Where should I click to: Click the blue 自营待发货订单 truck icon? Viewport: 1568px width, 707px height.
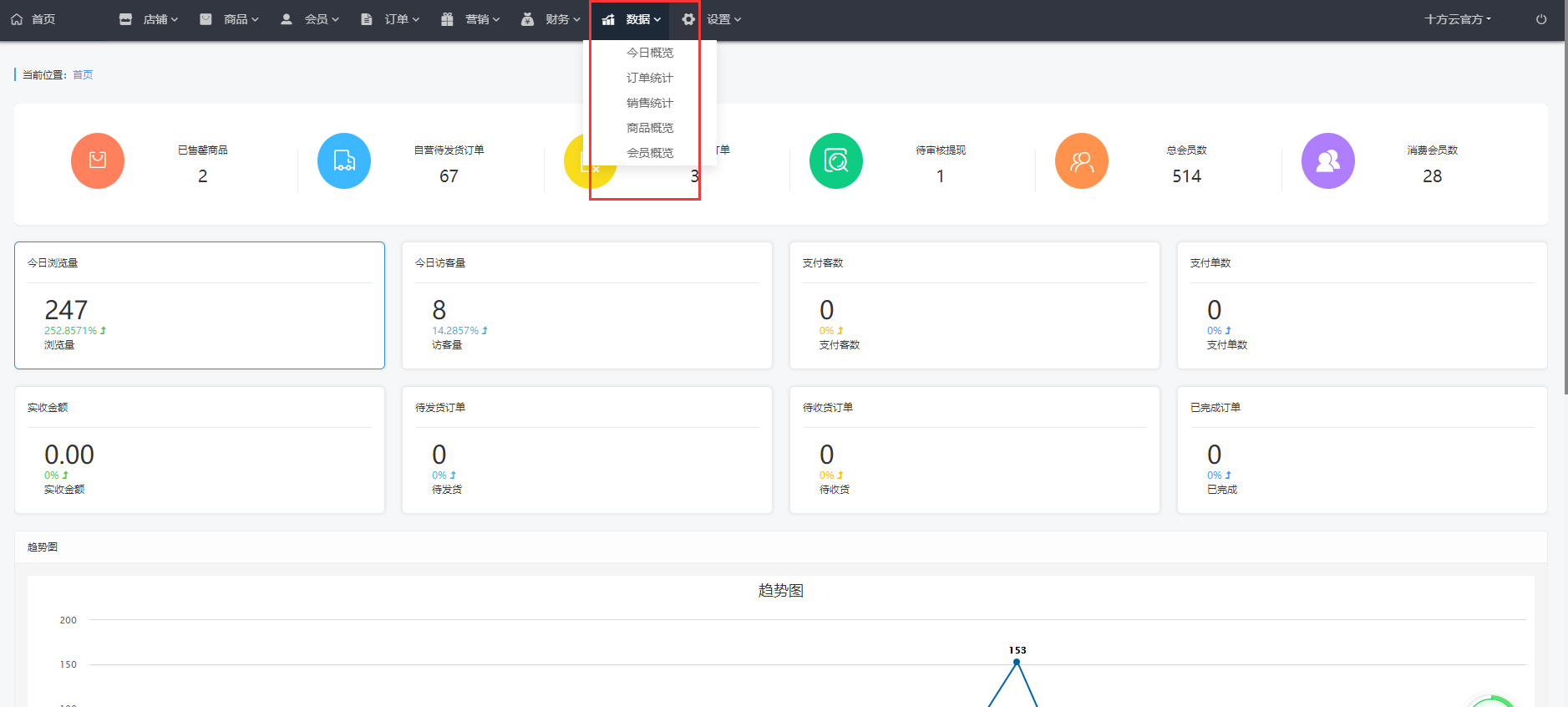click(x=344, y=160)
